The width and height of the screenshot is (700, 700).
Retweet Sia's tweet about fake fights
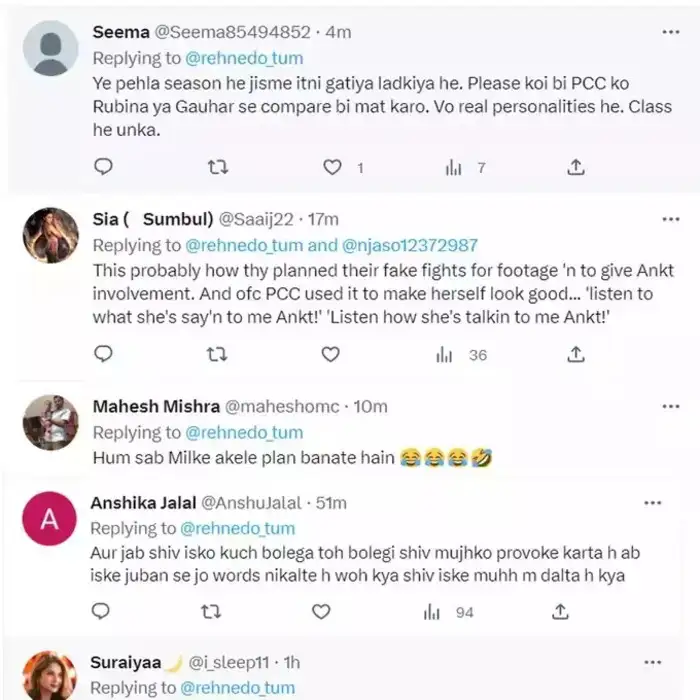click(217, 354)
